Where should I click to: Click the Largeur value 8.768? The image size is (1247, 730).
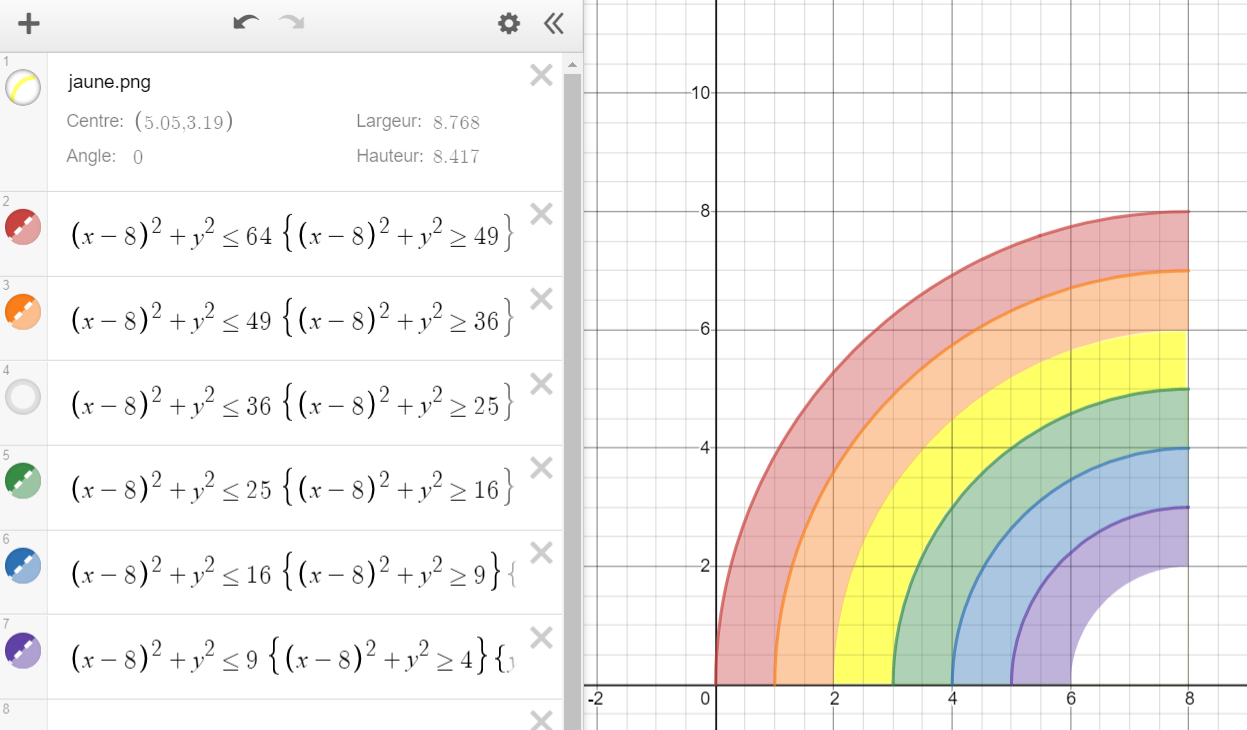(456, 122)
